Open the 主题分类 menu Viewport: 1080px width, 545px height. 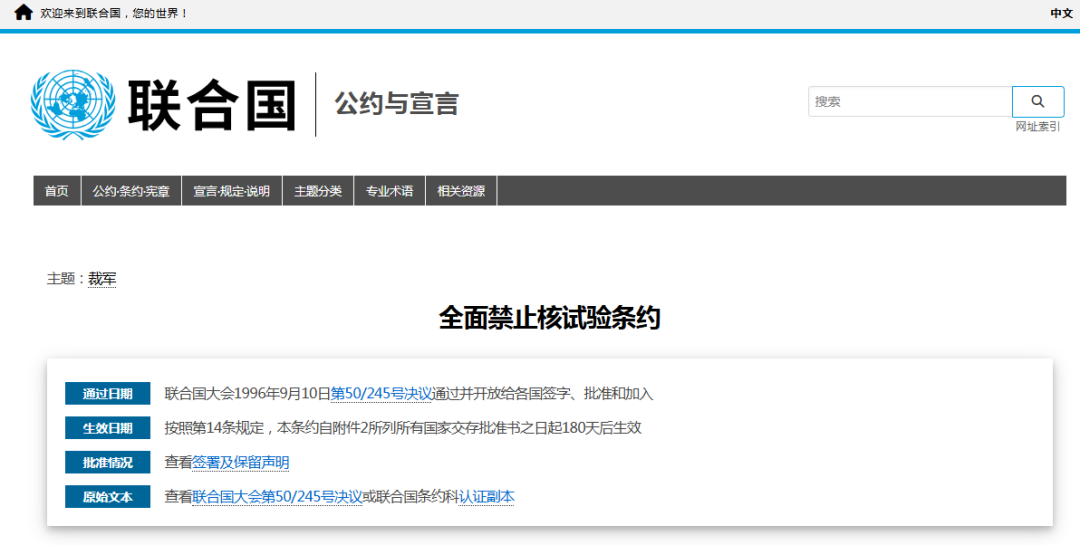point(318,191)
